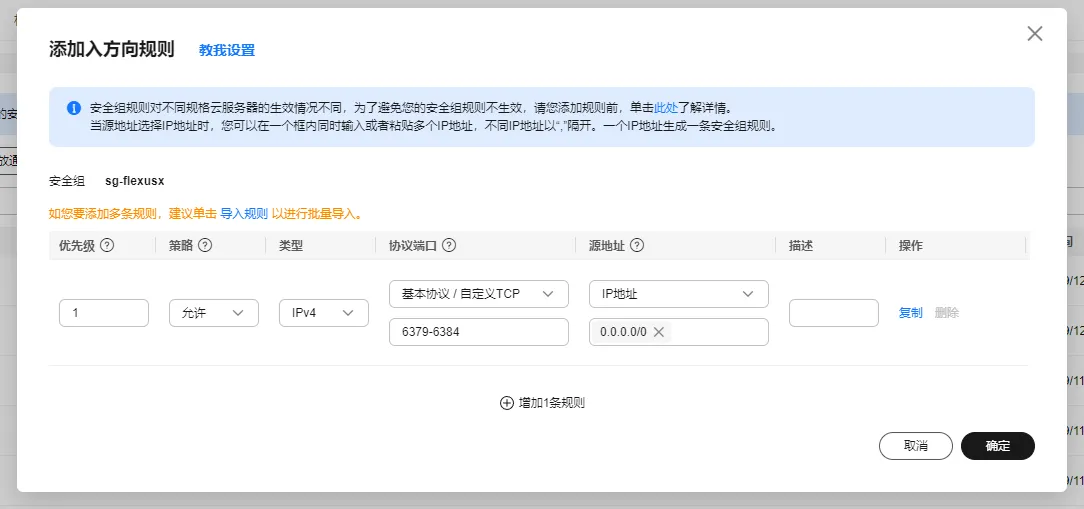The height and width of the screenshot is (509, 1084).
Task: Click the 导入规则 import link
Action: point(244,214)
